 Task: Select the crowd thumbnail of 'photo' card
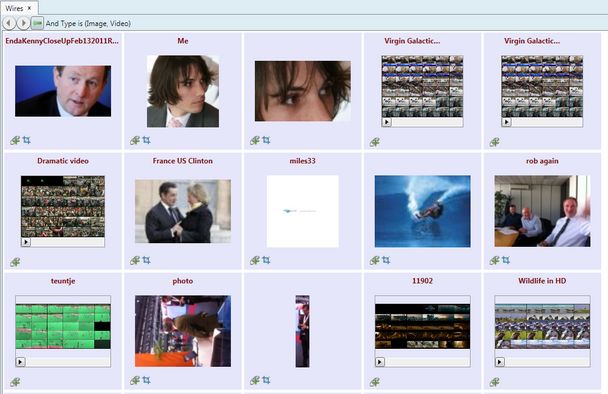tap(183, 331)
